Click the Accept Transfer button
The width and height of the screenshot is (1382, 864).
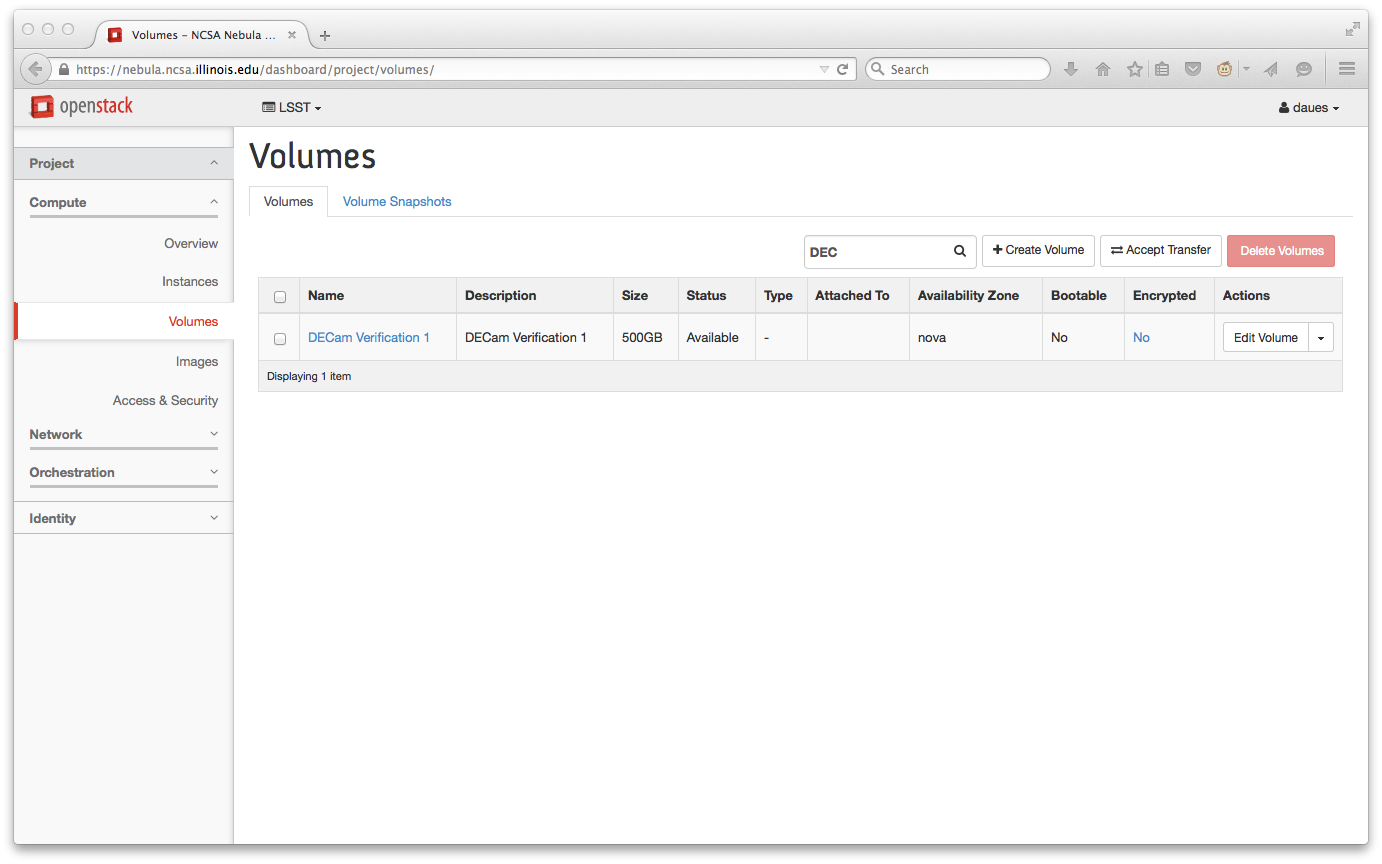click(1161, 250)
